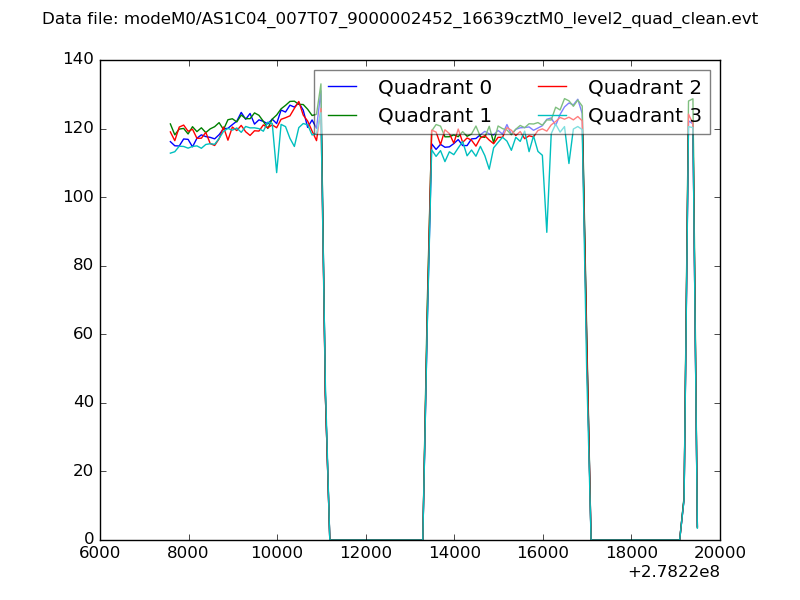Click the Quadrant 0 legend label
Screen dimensions: 800x600
(434, 87)
